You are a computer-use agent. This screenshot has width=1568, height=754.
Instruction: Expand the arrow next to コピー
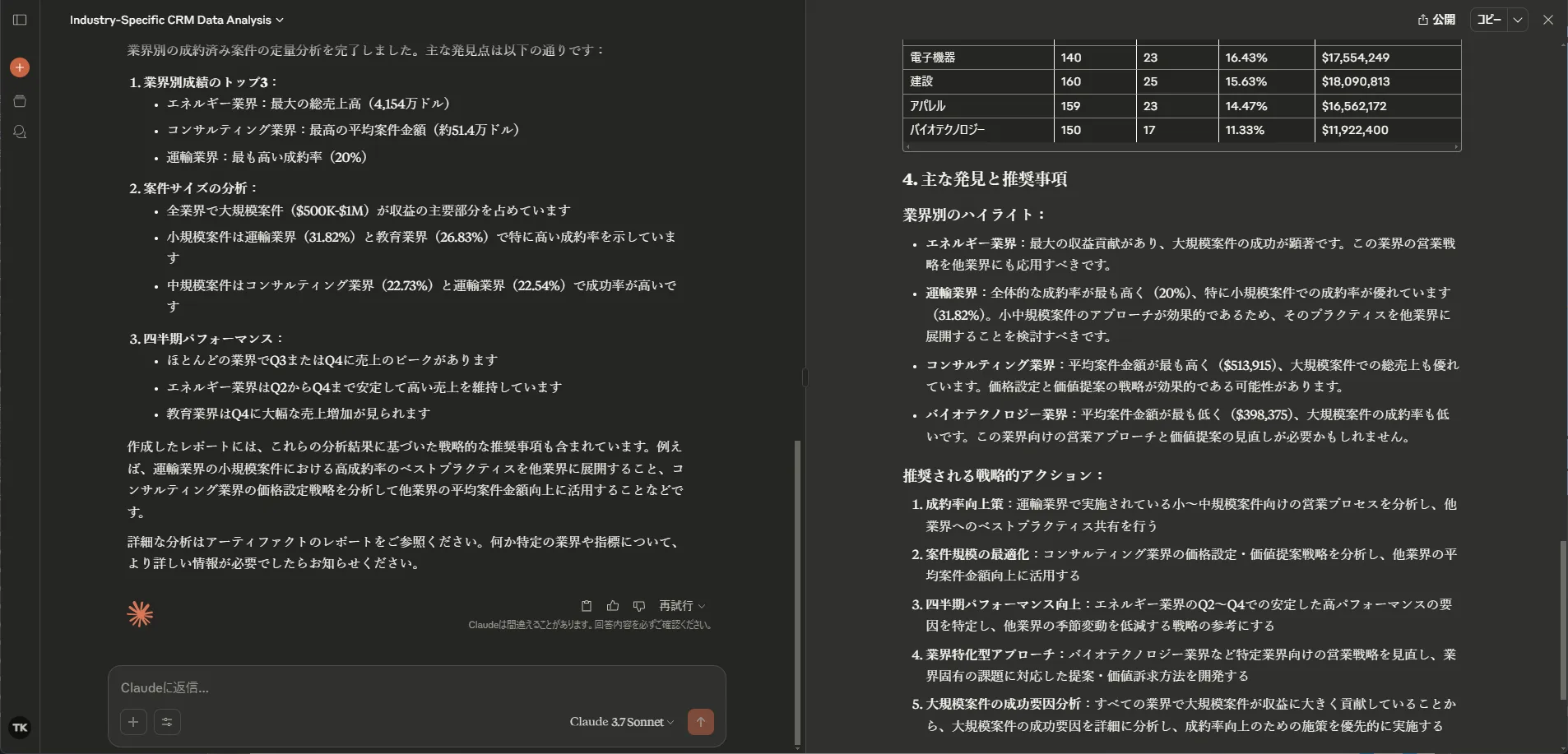[1518, 20]
